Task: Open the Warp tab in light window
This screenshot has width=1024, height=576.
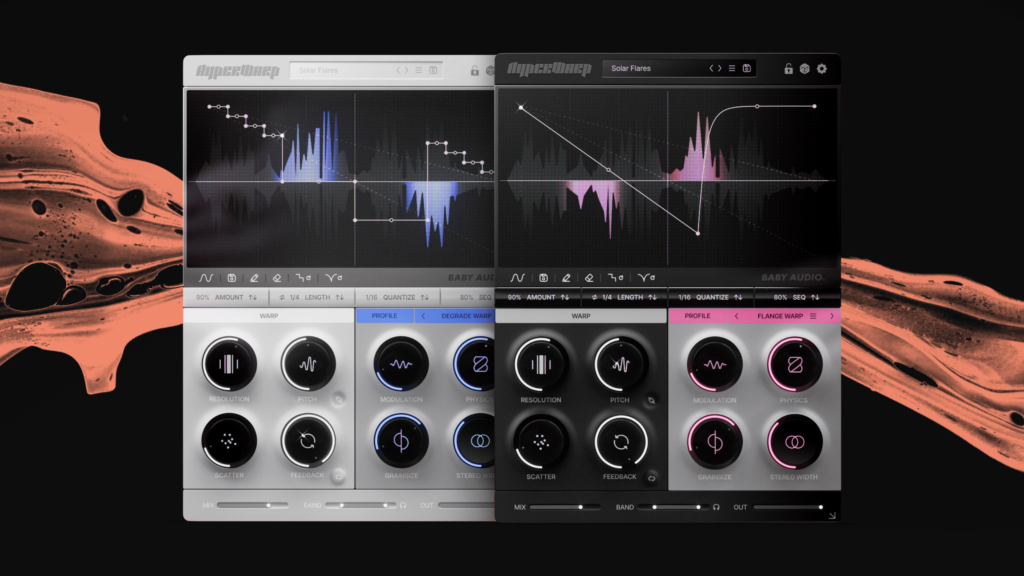Action: pos(269,315)
